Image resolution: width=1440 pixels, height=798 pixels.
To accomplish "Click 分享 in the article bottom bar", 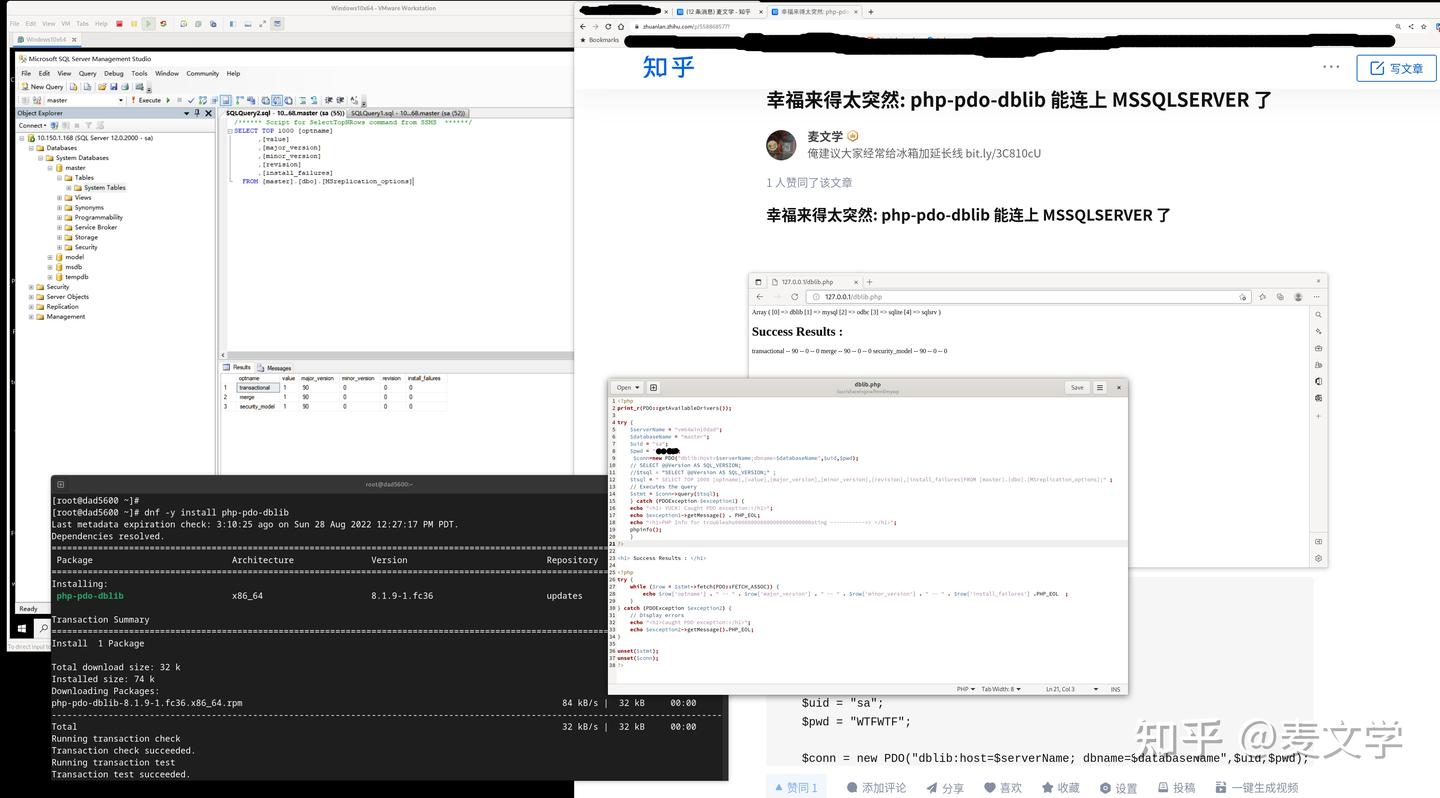I will 943,788.
